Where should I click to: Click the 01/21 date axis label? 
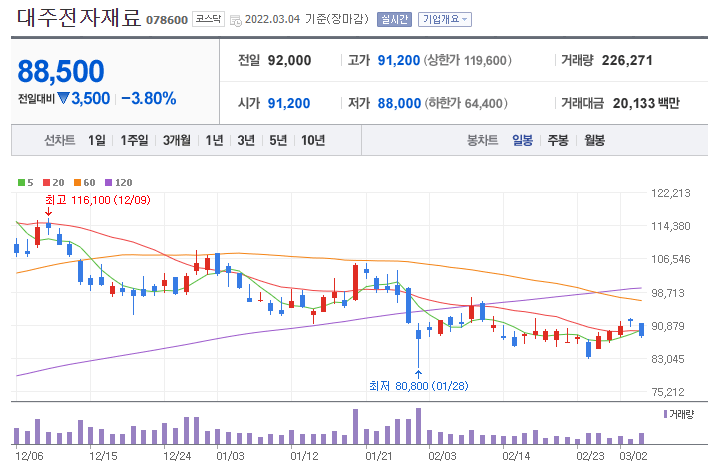click(x=378, y=456)
